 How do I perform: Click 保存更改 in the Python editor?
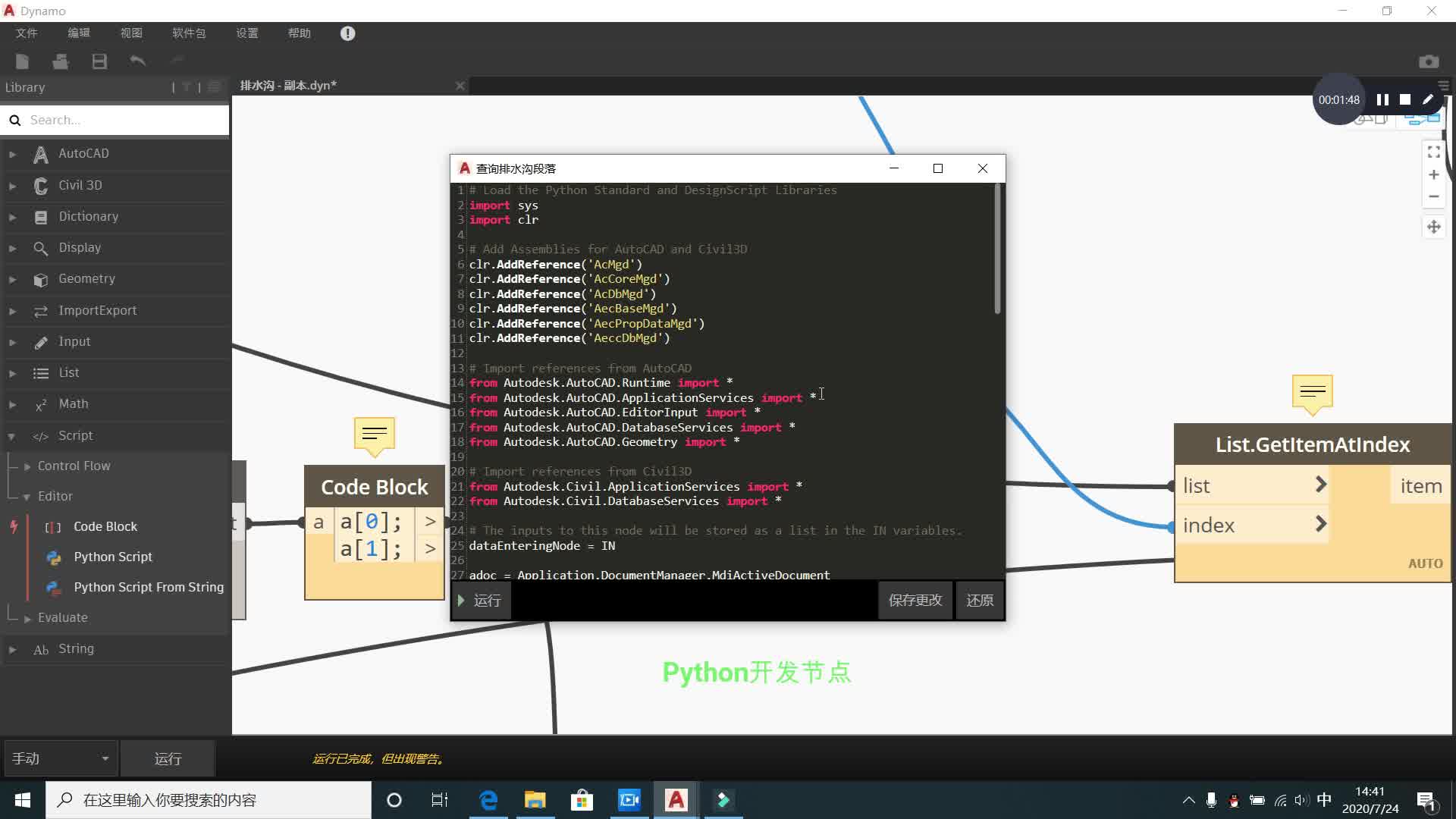[x=915, y=600]
